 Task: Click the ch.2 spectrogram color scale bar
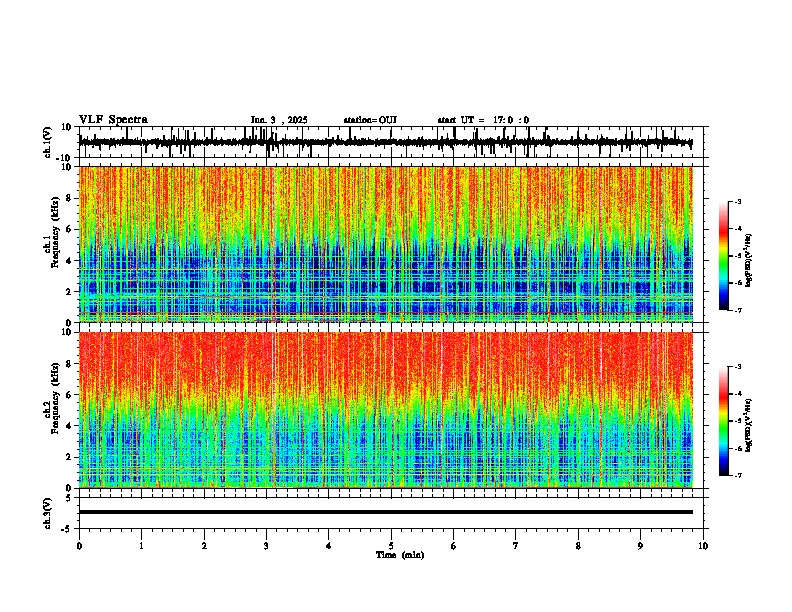pos(724,421)
